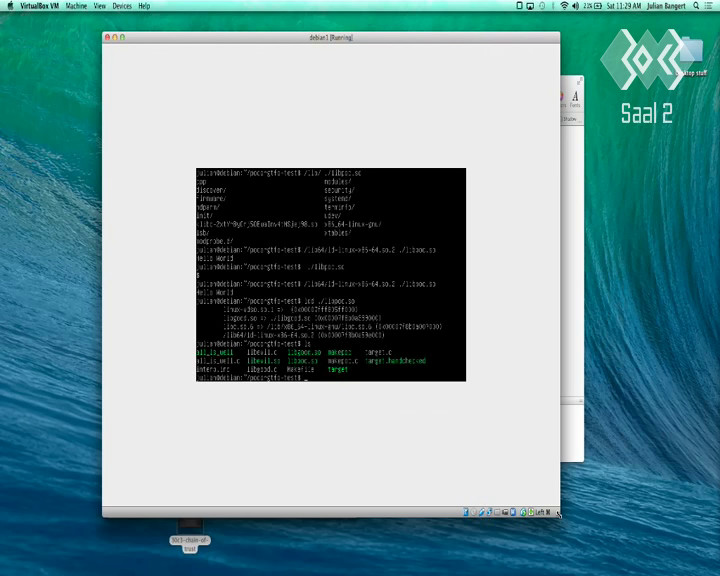This screenshot has width=720, height=576.
Task: Click the Time Machine menu bar icon
Action: point(542,6)
